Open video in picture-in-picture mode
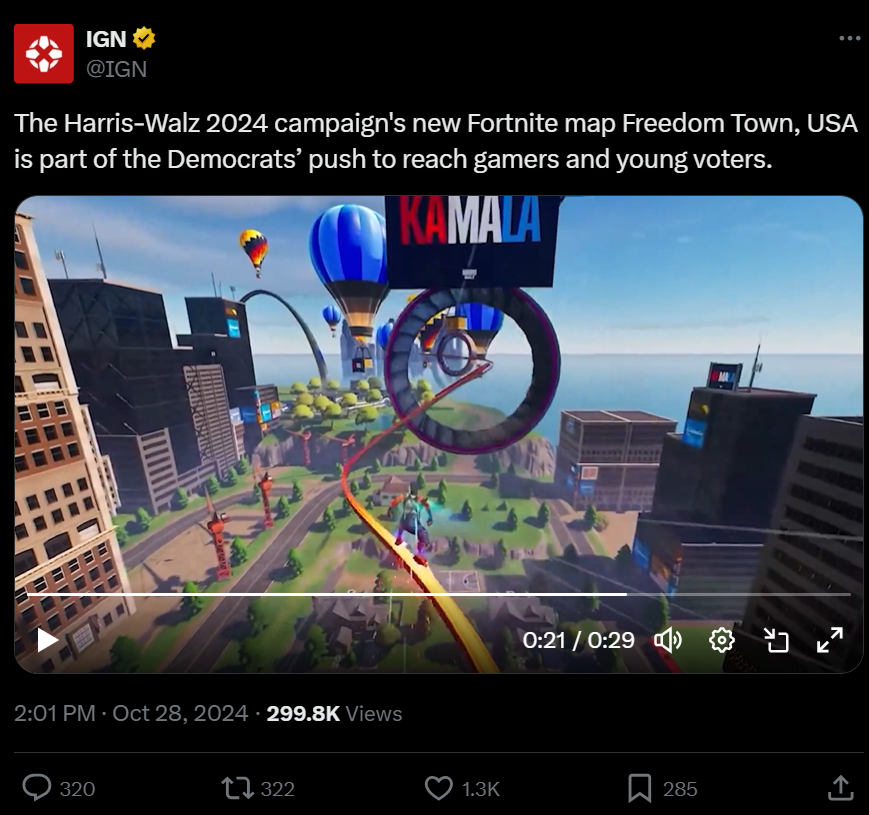 pos(776,640)
